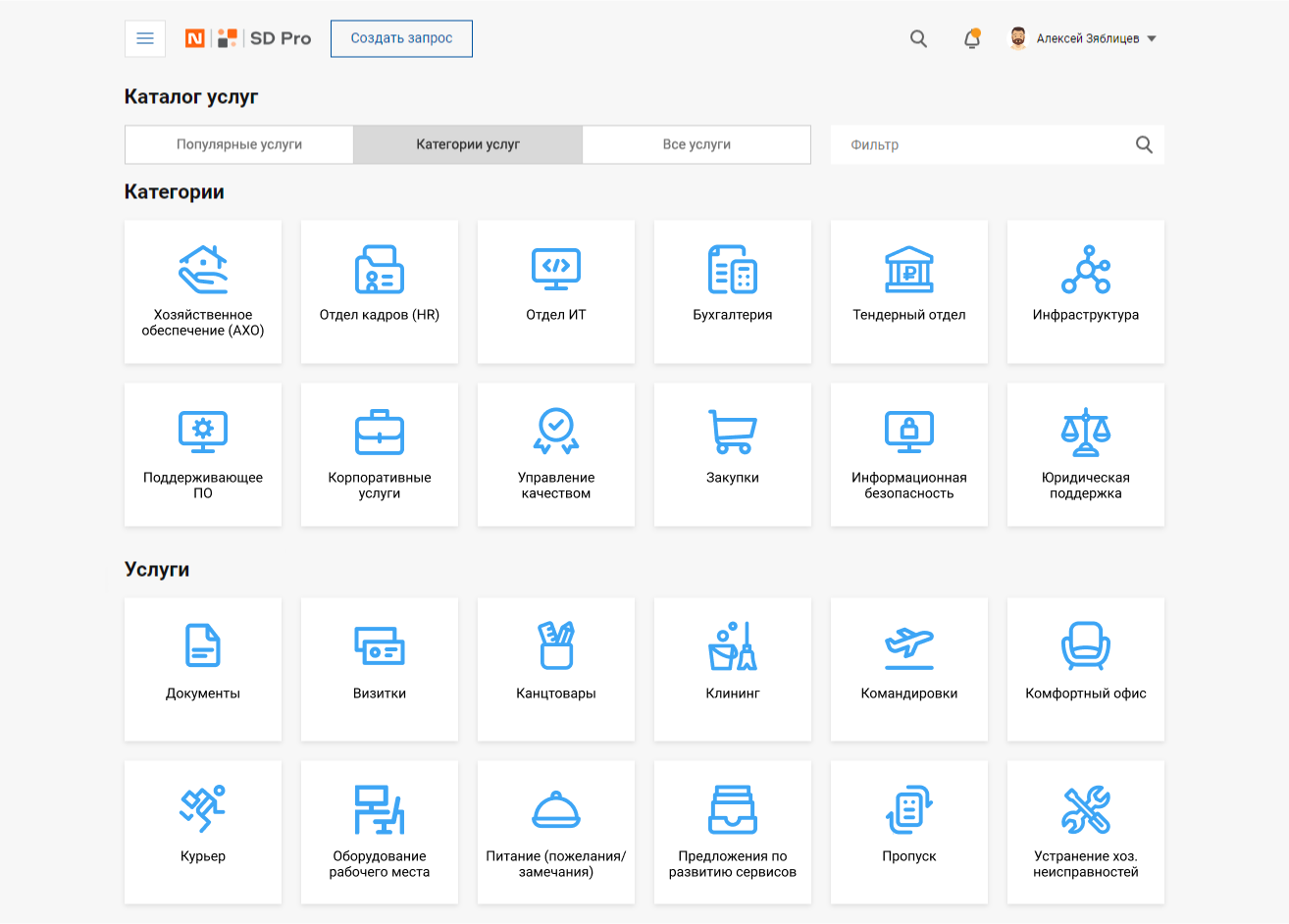Open the Закупки shopping cart icon
This screenshot has width=1289, height=924.
732,433
